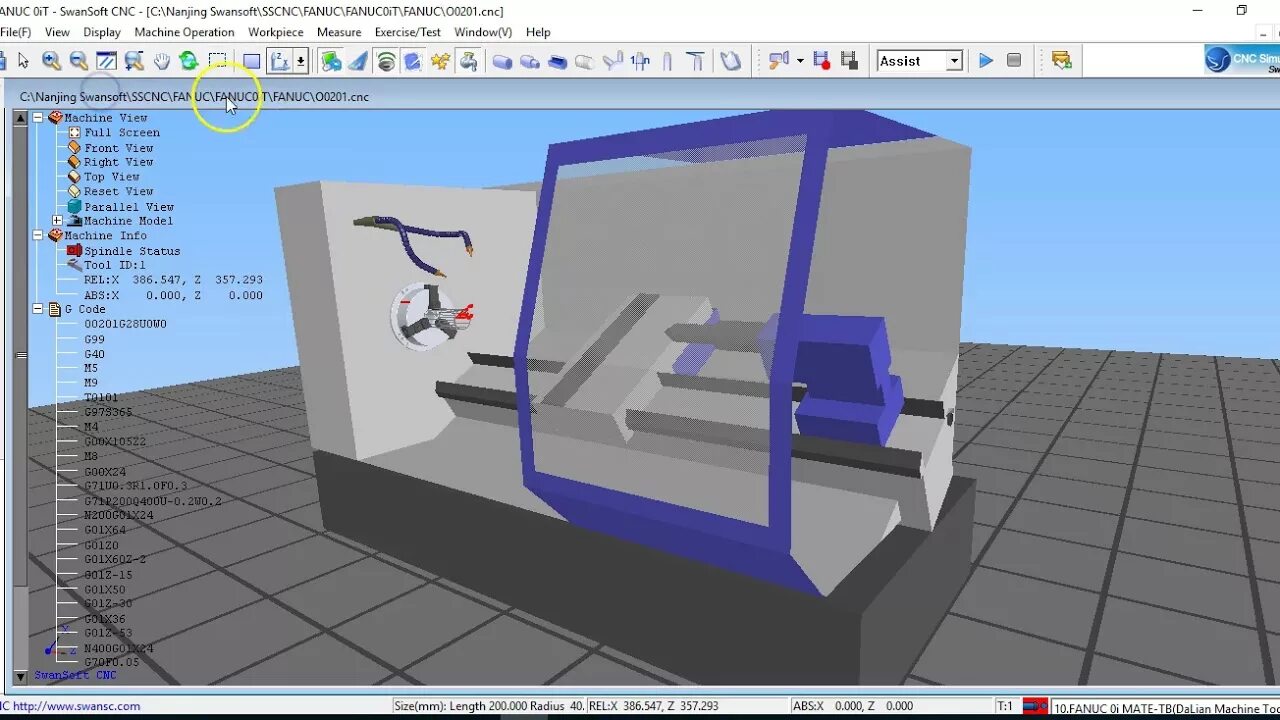The height and width of the screenshot is (720, 1280).
Task: Open the Workpiece menu
Action: point(276,32)
